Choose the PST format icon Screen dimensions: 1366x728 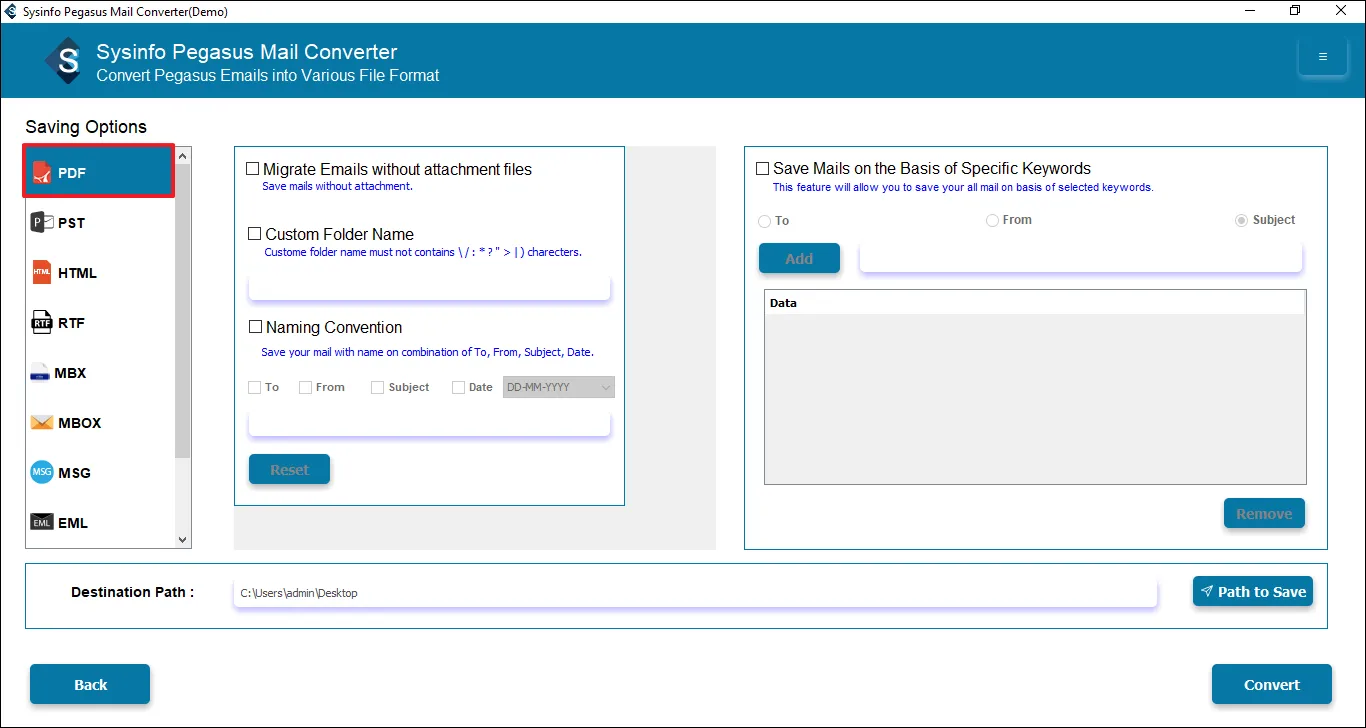tap(42, 223)
